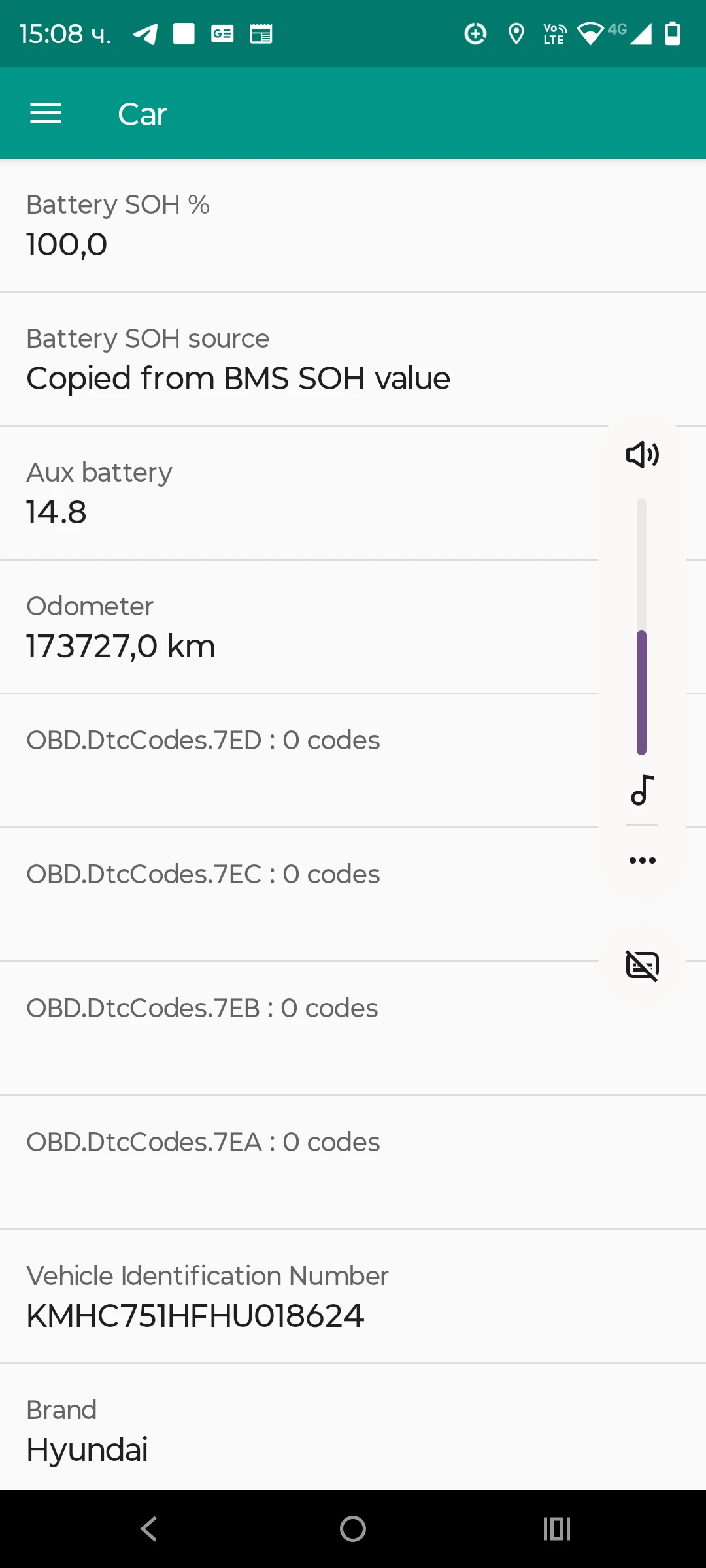Tap the Vehicle Identification Number value
This screenshot has height=1568, width=706.
coord(195,1316)
